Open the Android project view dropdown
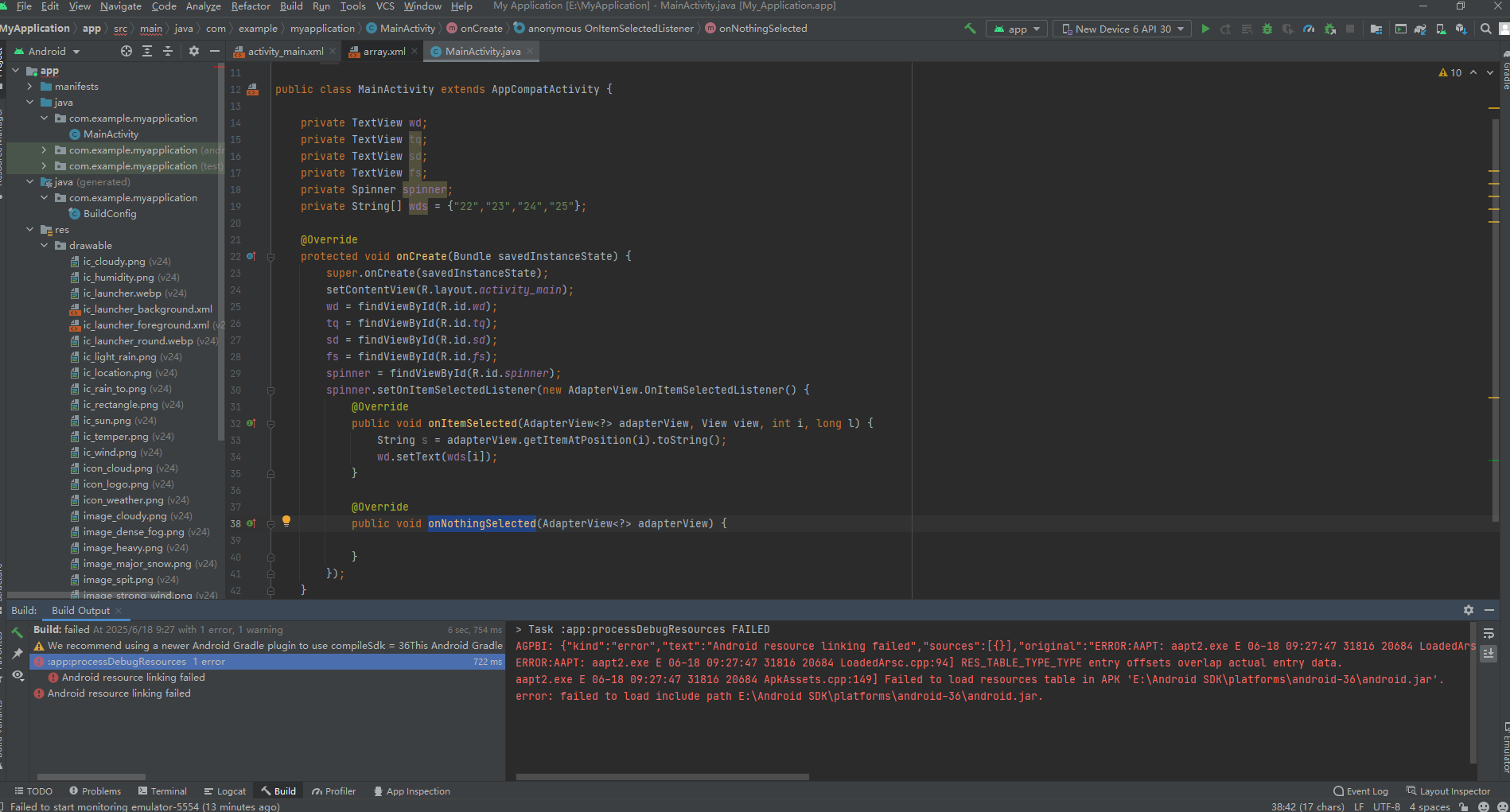 (x=48, y=51)
